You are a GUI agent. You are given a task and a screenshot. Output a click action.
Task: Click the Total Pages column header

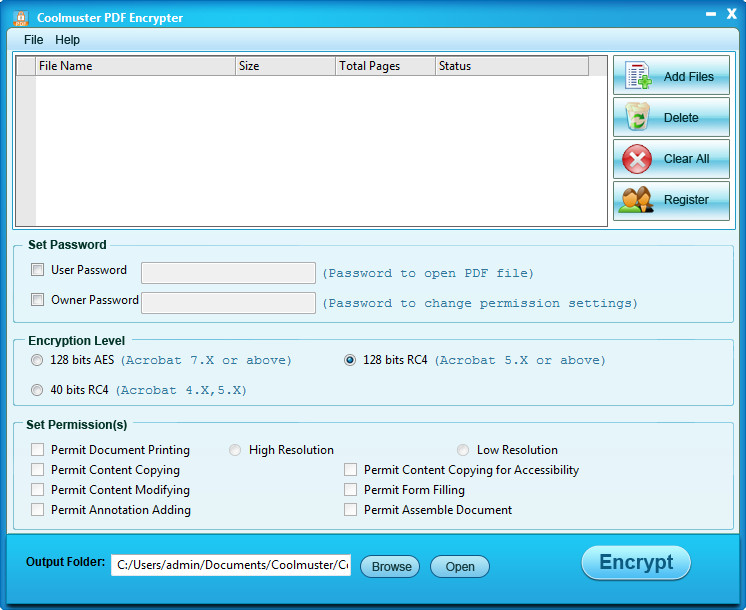pos(385,66)
